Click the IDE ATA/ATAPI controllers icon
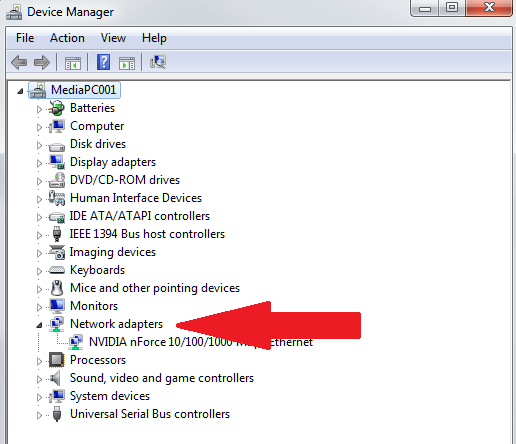The height and width of the screenshot is (444, 516). pyautogui.click(x=57, y=217)
